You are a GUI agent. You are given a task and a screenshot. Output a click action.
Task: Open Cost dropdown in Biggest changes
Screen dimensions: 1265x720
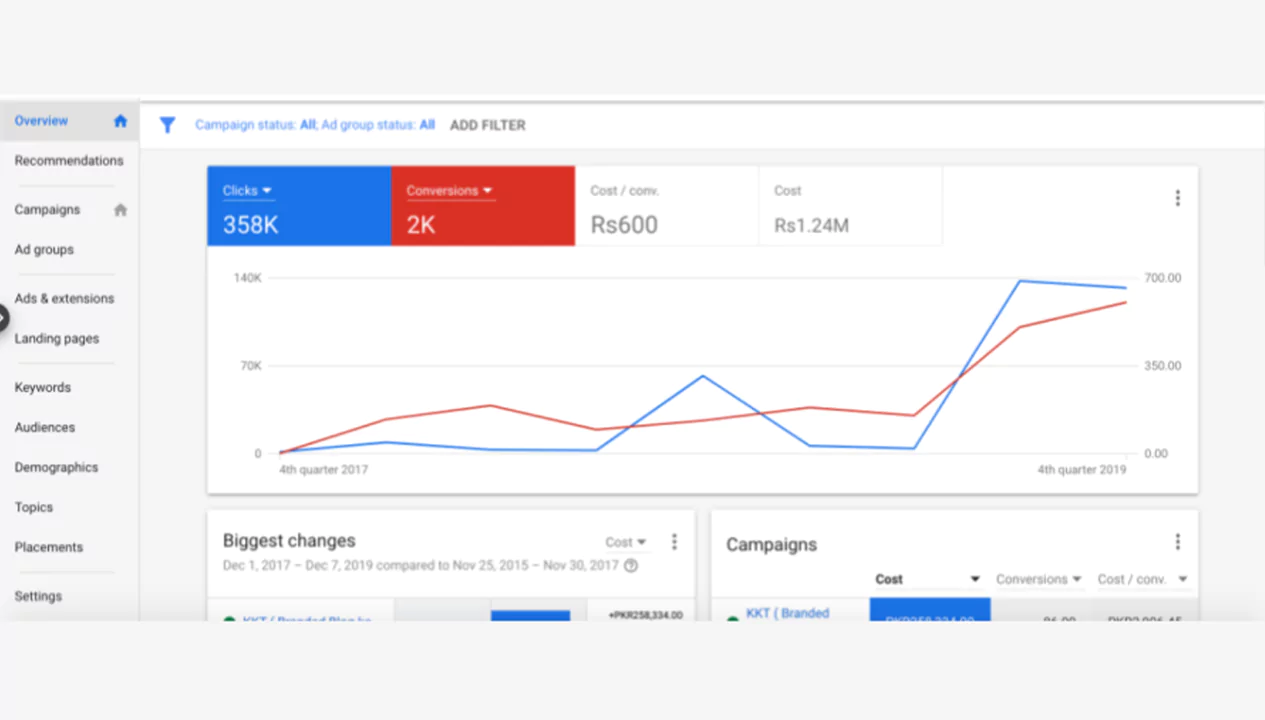pos(626,542)
